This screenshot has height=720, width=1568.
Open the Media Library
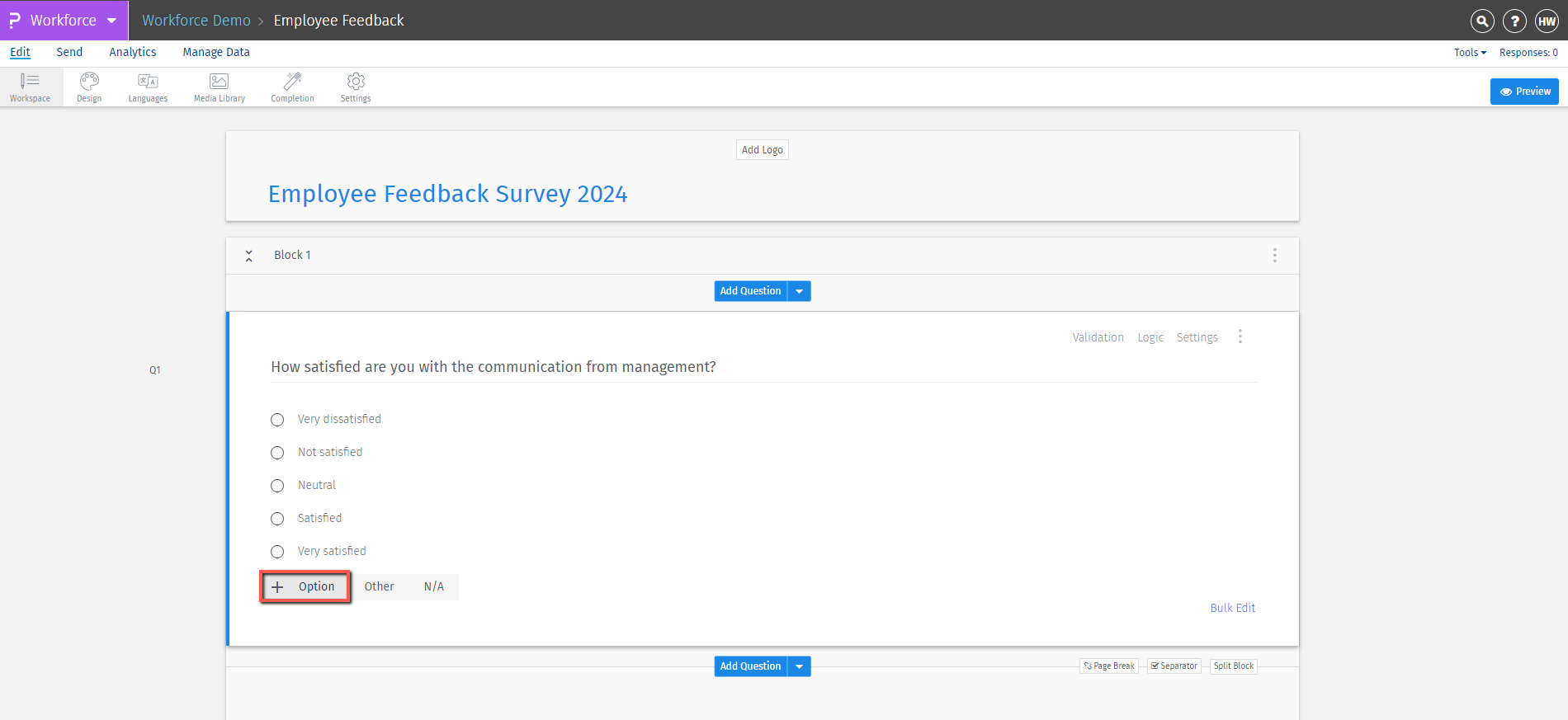(x=219, y=87)
